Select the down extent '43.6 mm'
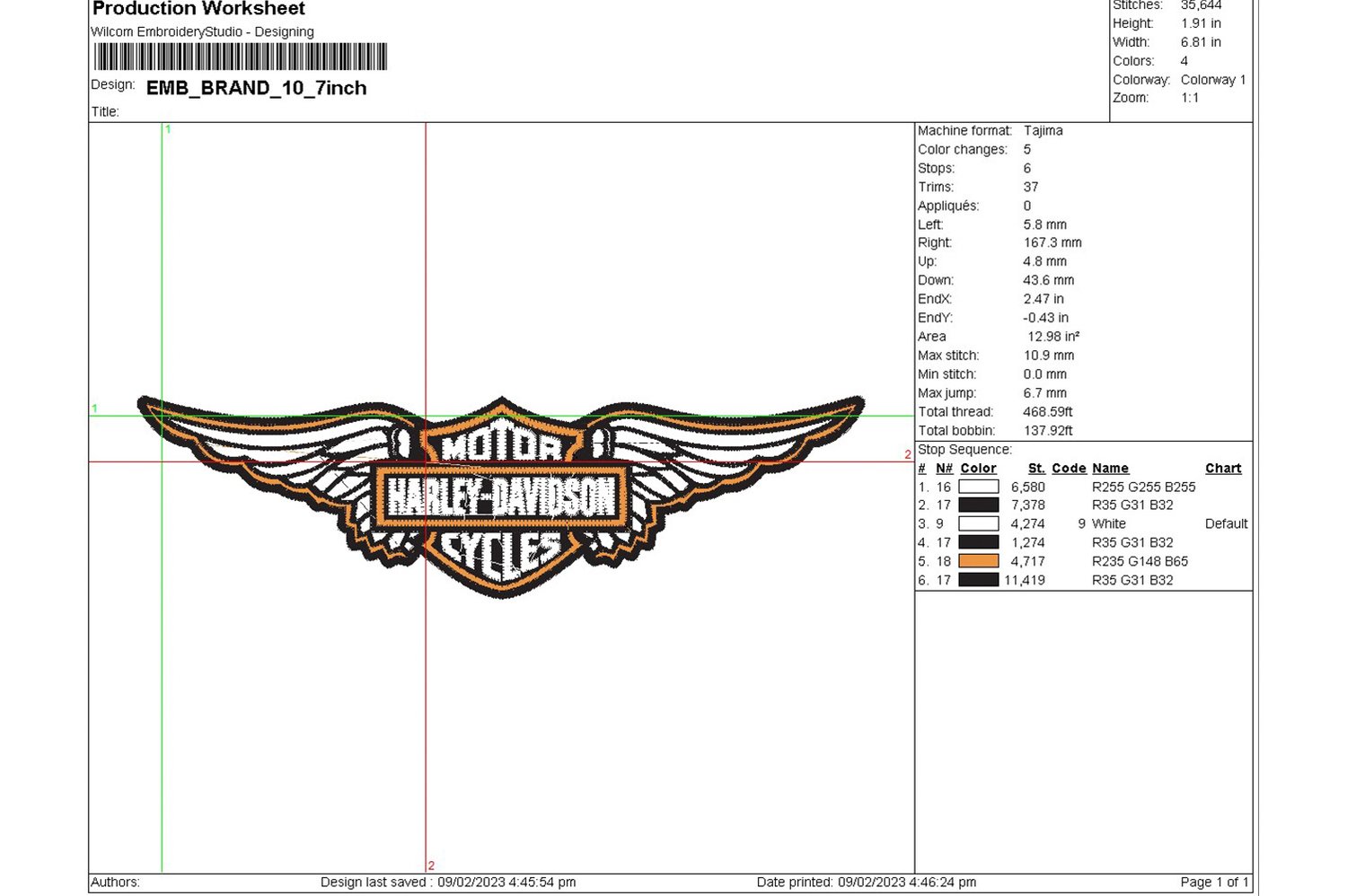 1049,280
